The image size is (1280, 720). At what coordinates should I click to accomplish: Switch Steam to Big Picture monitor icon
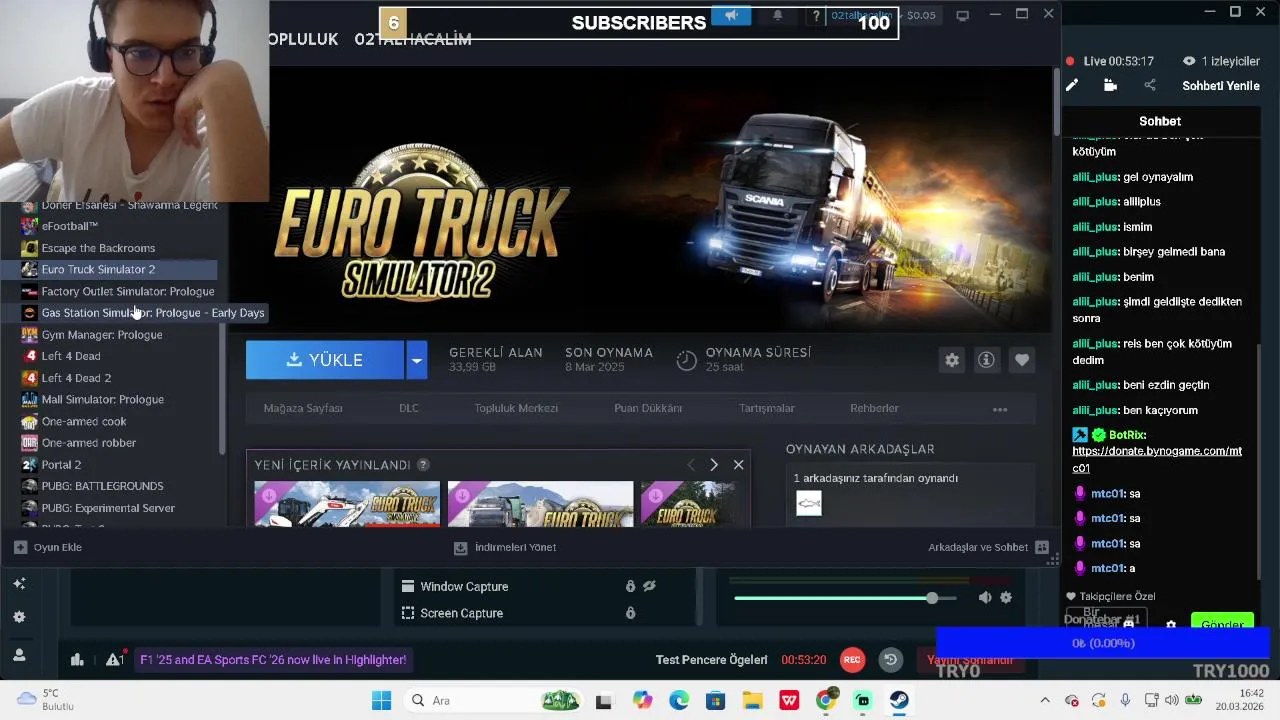[x=962, y=15]
